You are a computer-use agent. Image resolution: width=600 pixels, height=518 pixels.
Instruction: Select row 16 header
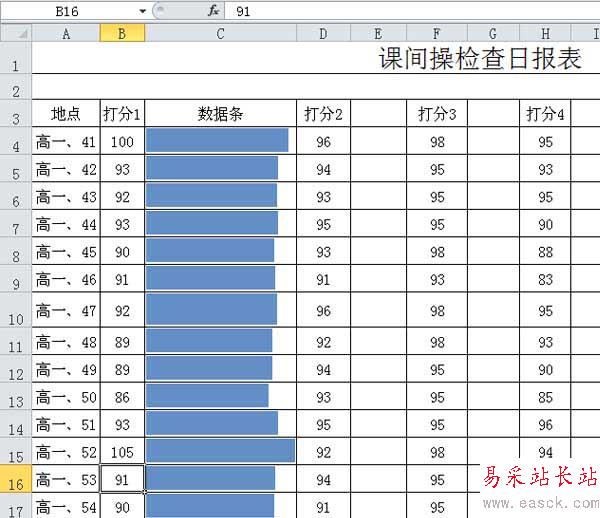pyautogui.click(x=16, y=479)
